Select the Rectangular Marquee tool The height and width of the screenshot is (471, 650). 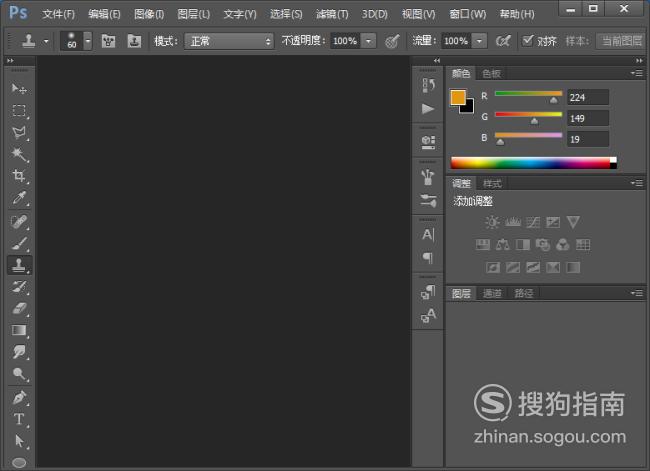19,111
